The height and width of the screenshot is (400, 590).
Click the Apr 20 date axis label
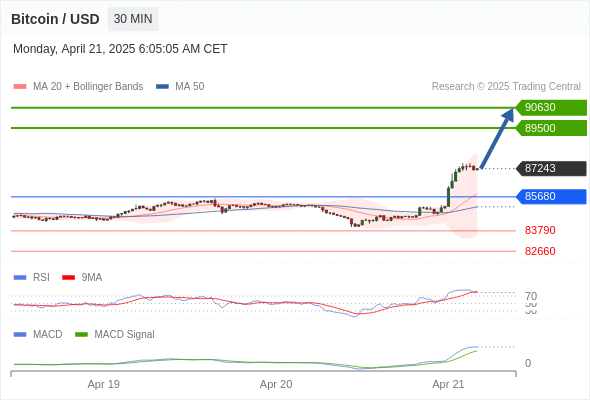pyautogui.click(x=276, y=384)
